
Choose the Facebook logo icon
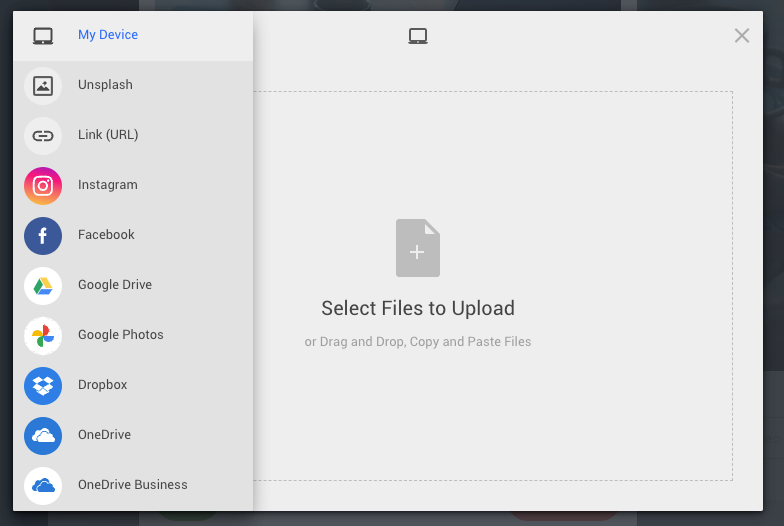(x=43, y=235)
